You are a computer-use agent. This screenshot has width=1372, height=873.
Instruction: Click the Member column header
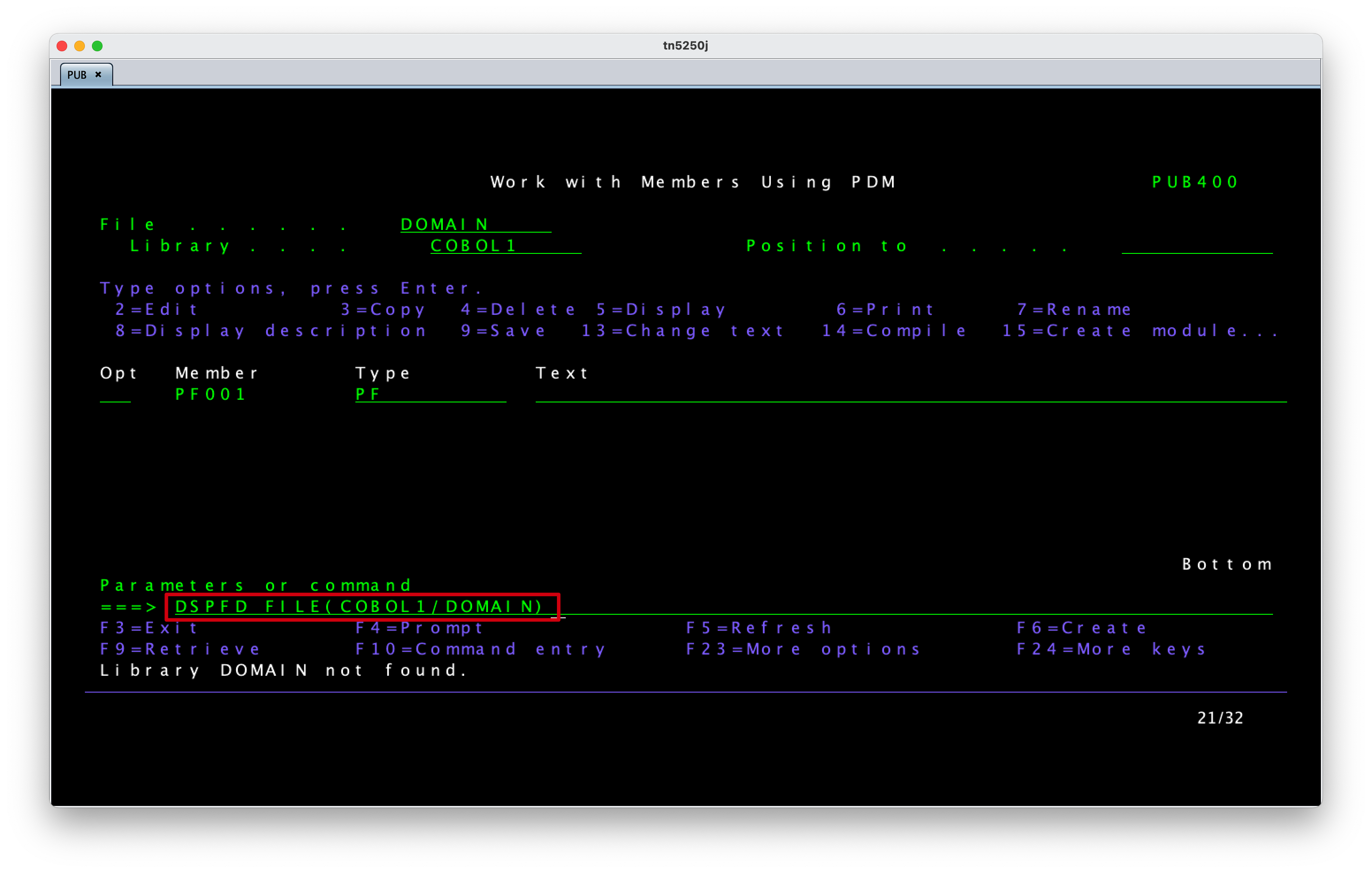click(217, 373)
